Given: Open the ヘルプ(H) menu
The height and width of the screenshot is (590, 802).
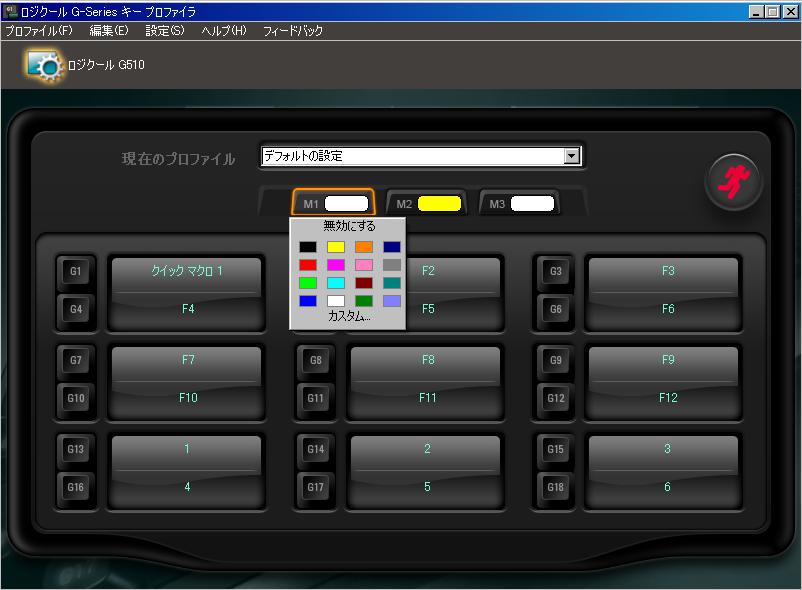Looking at the screenshot, I should coord(223,31).
